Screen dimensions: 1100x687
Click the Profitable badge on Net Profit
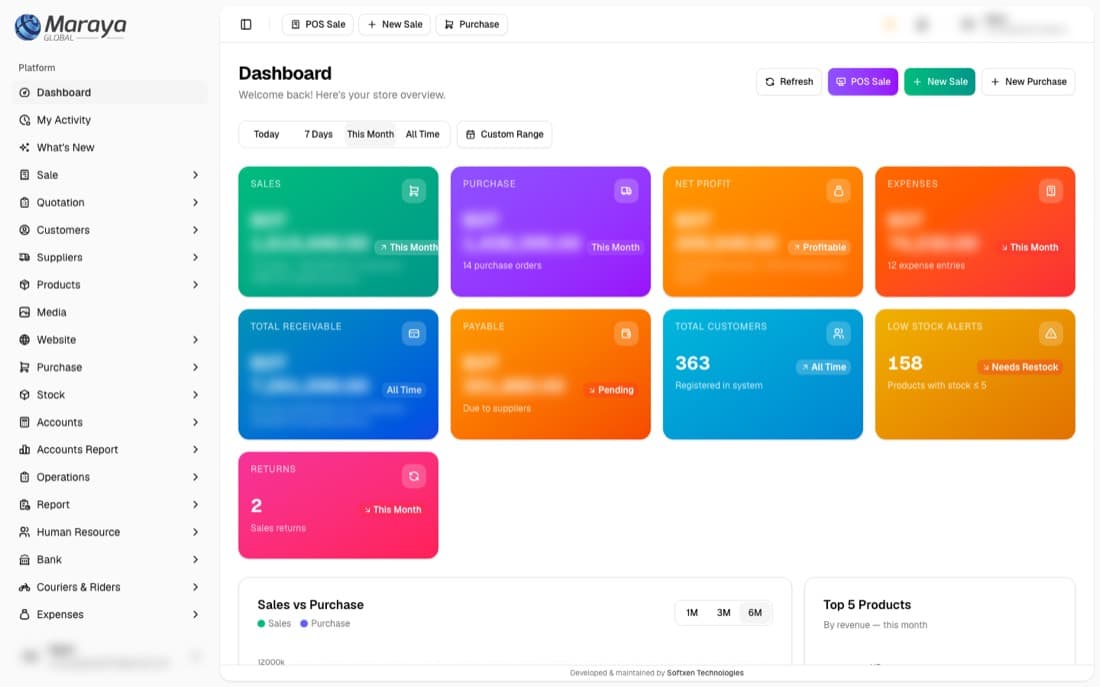coord(819,248)
